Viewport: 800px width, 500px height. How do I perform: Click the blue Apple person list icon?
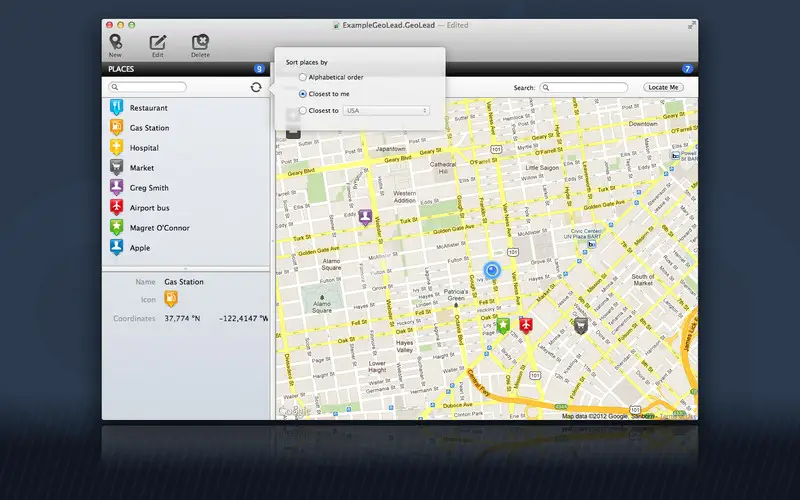point(116,247)
